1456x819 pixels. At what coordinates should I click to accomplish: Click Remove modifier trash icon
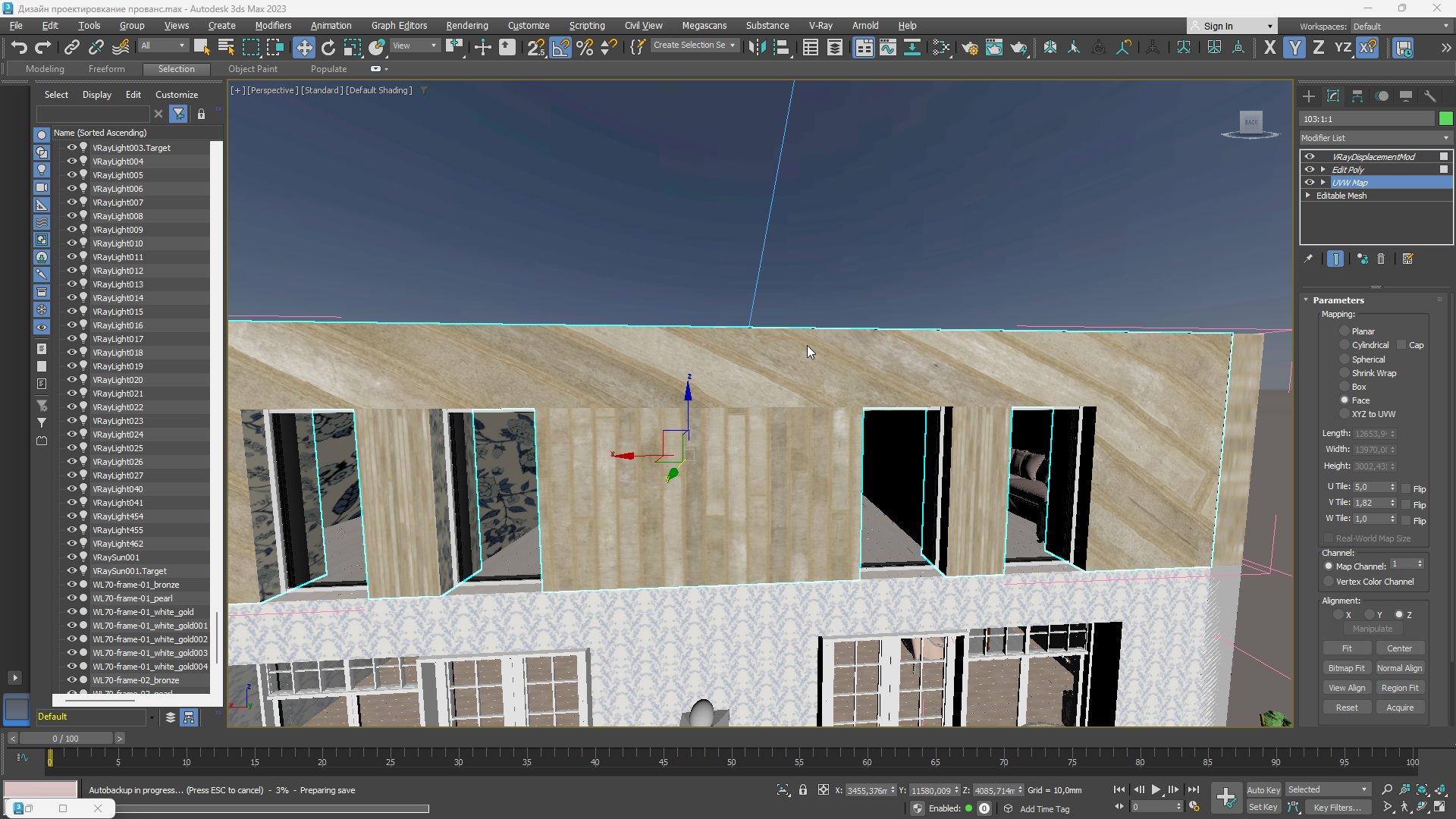point(1381,259)
